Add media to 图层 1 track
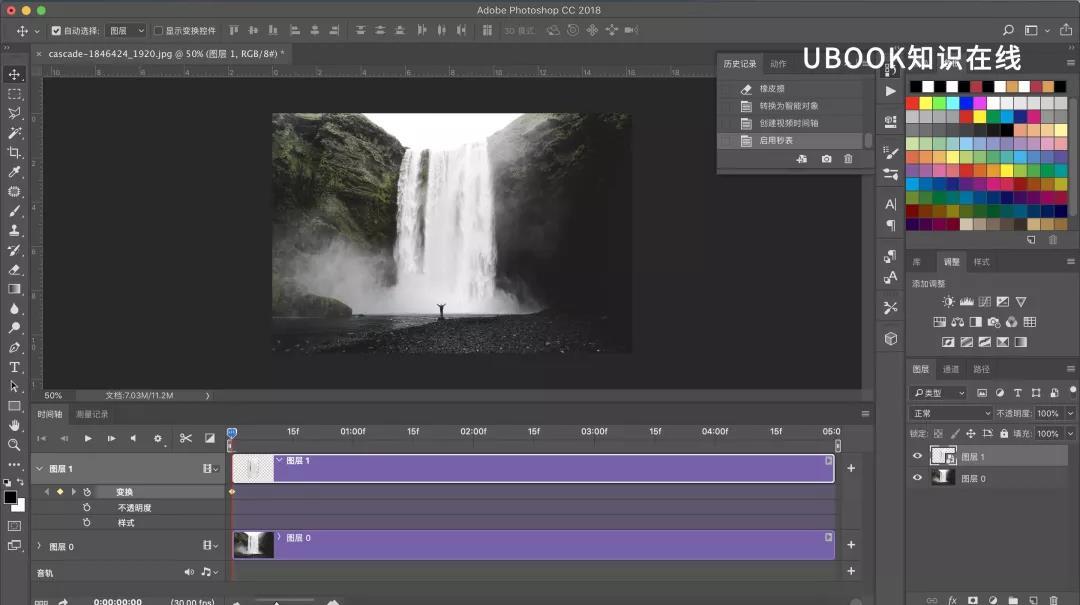This screenshot has height=605, width=1080. (851, 469)
